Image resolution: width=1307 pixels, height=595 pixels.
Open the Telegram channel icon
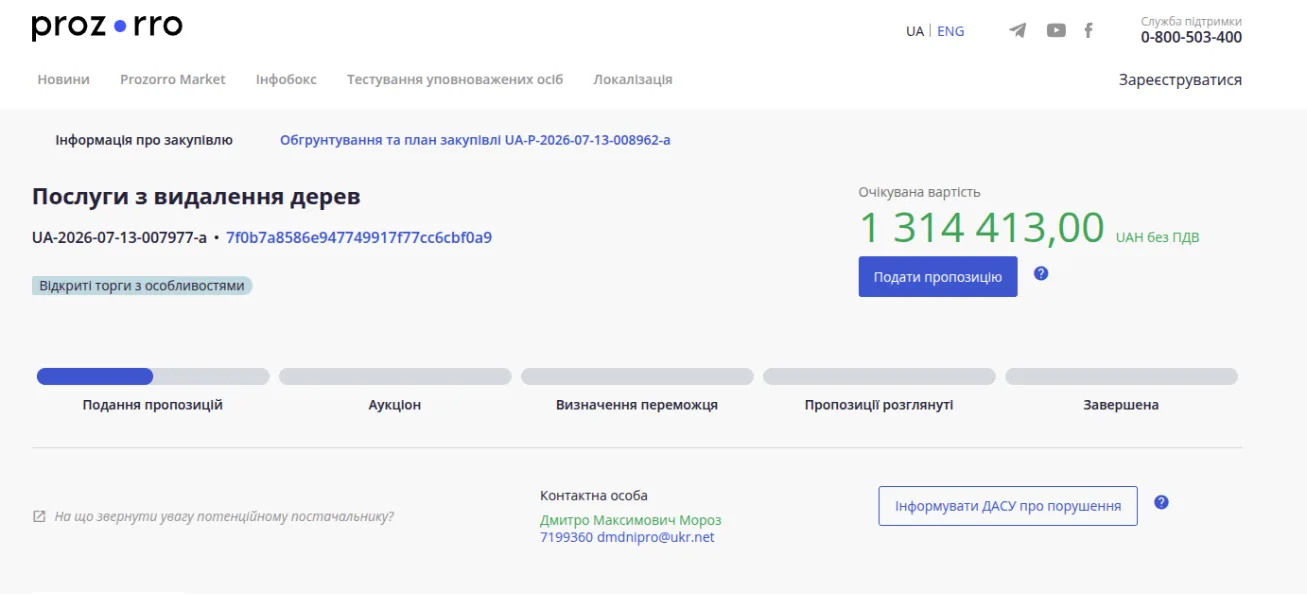pos(1018,30)
